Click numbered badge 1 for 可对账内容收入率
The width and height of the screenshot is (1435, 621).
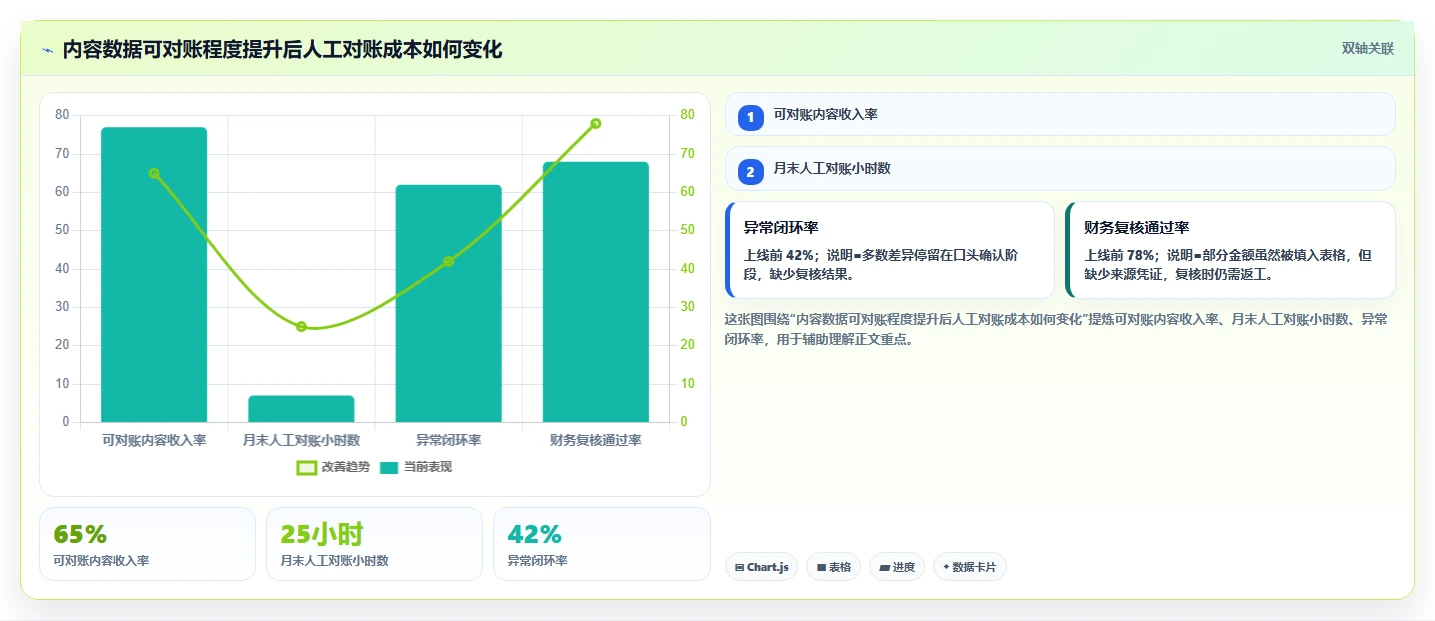(751, 117)
